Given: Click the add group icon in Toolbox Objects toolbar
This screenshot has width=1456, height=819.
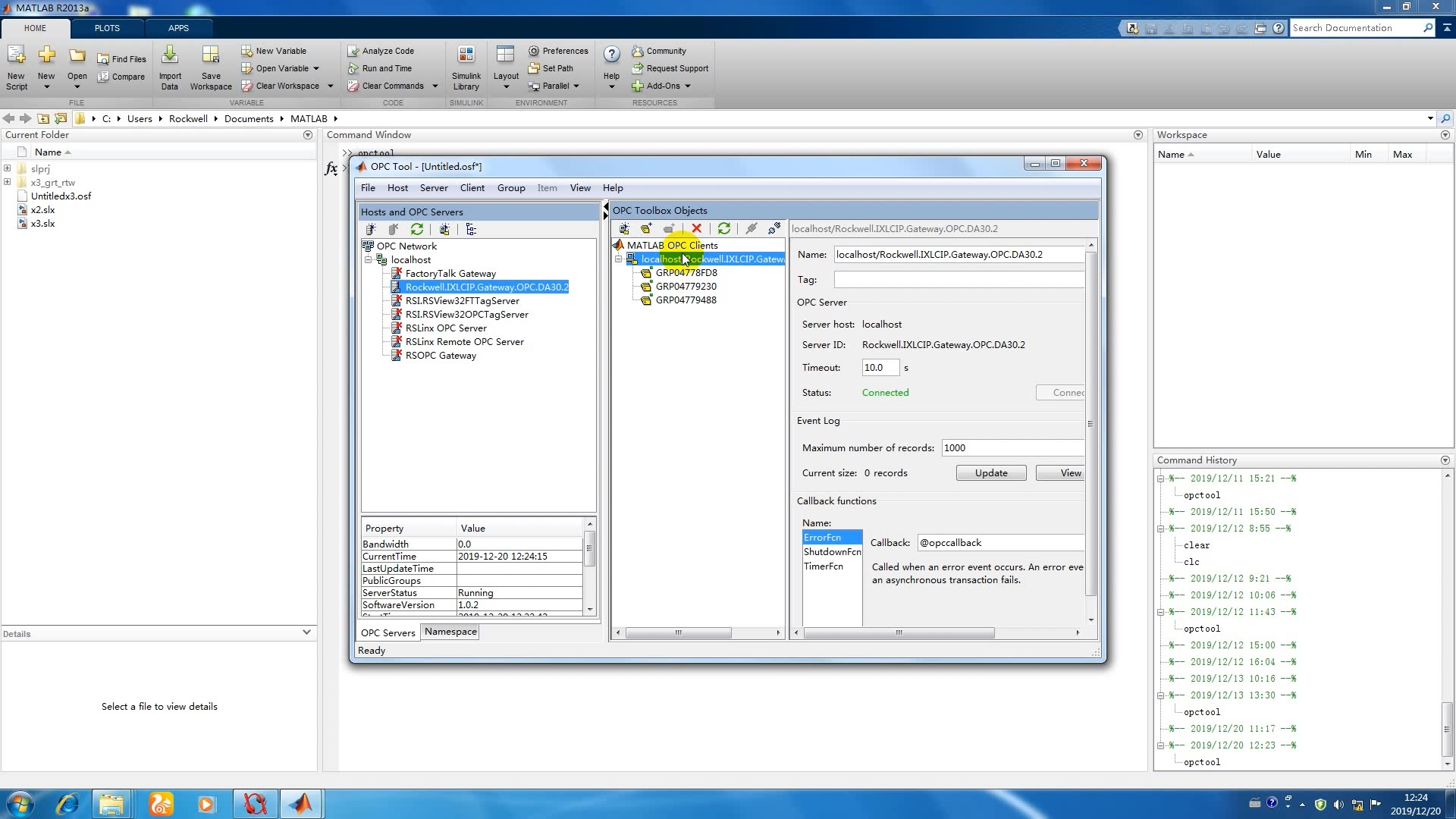Looking at the screenshot, I should click(x=646, y=229).
